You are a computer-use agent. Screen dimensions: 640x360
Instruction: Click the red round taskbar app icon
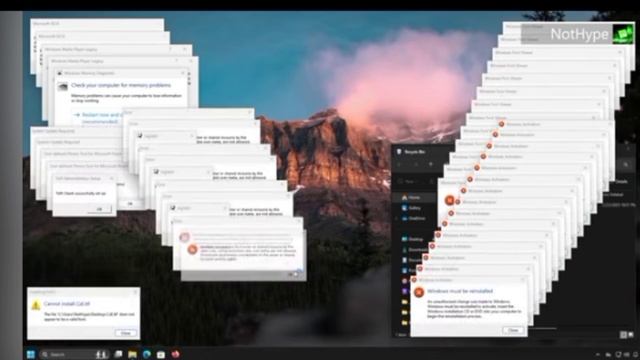tap(176, 354)
